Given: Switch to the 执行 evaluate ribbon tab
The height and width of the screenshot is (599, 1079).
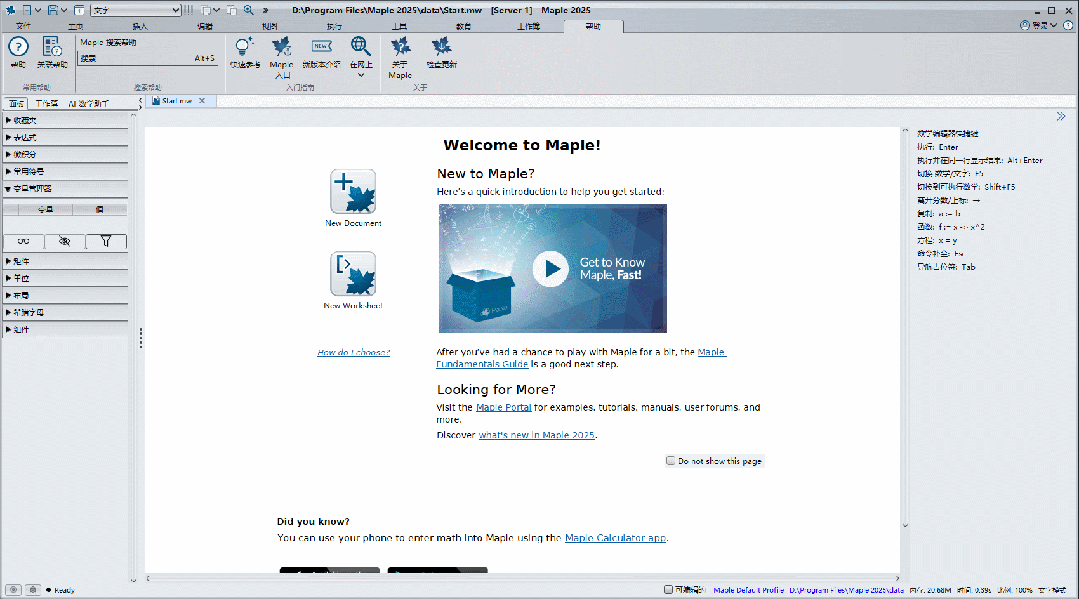Looking at the screenshot, I should (x=334, y=26).
